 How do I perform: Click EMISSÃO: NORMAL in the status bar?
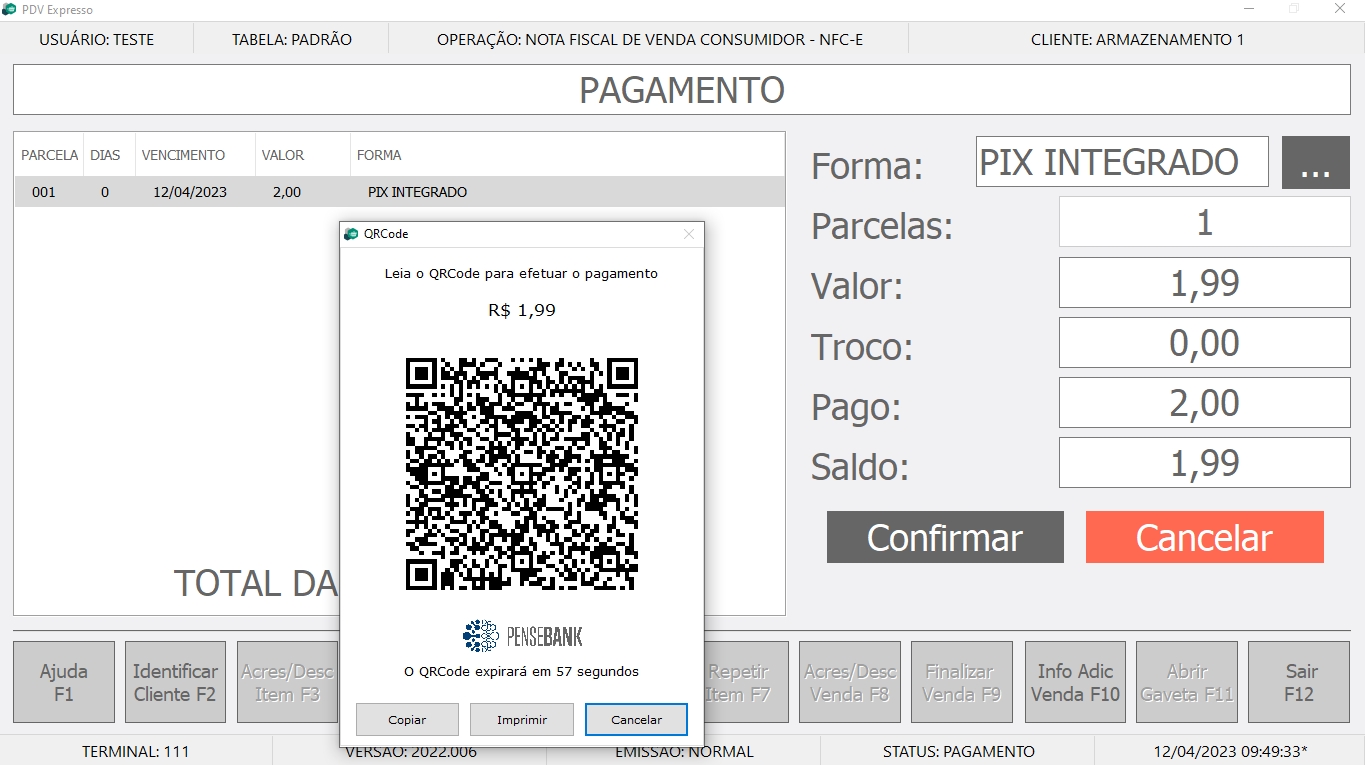(685, 751)
